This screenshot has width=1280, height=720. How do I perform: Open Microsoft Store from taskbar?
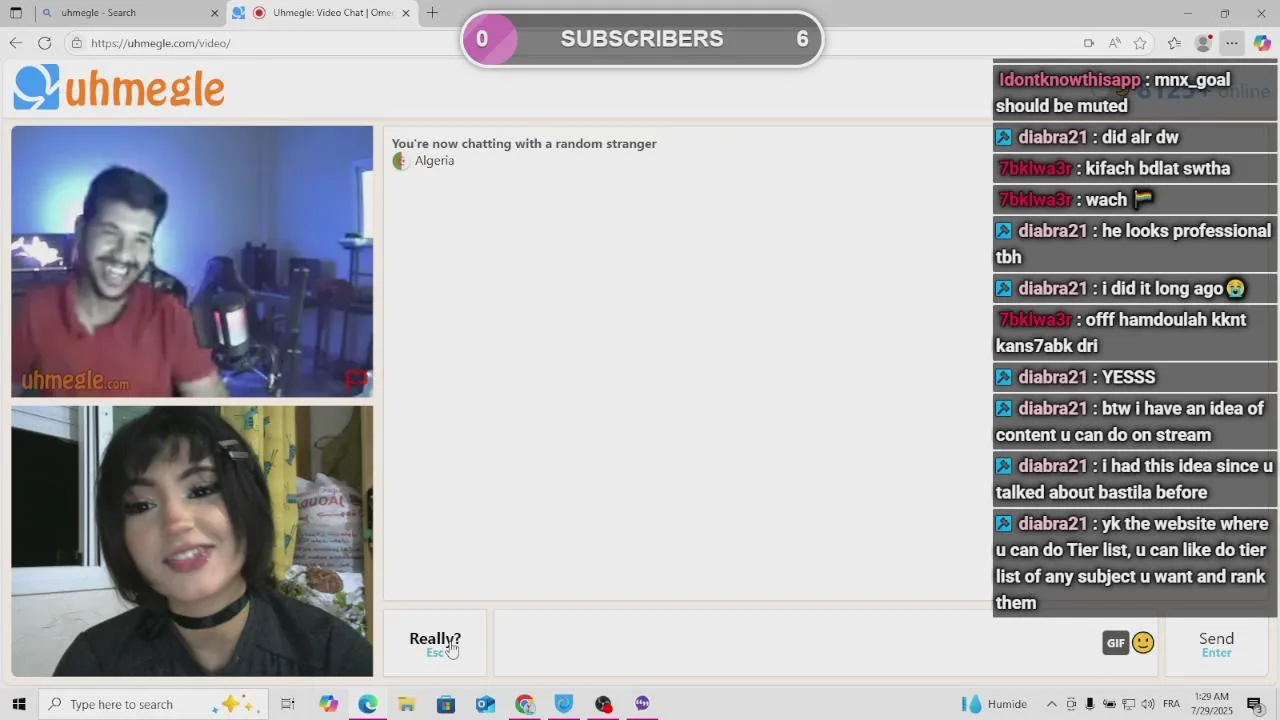pyautogui.click(x=446, y=704)
